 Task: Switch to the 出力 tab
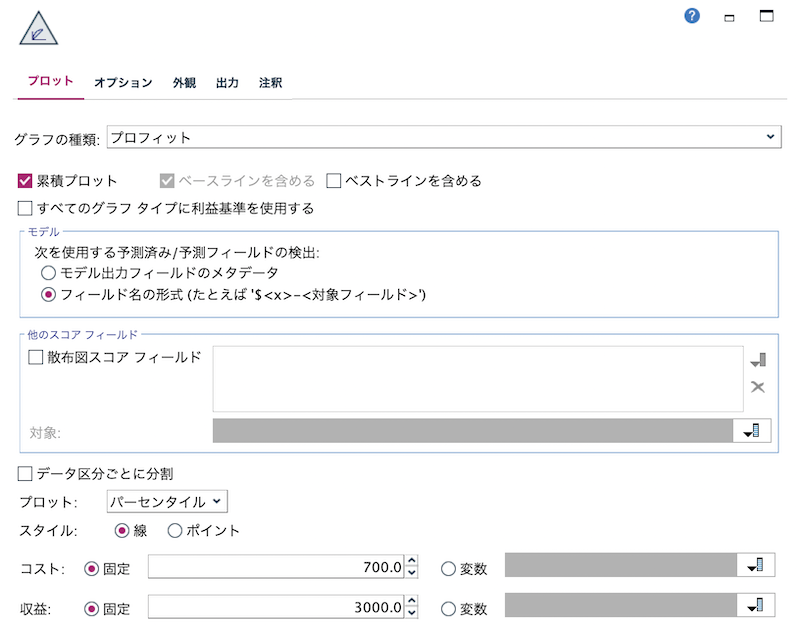point(227,83)
